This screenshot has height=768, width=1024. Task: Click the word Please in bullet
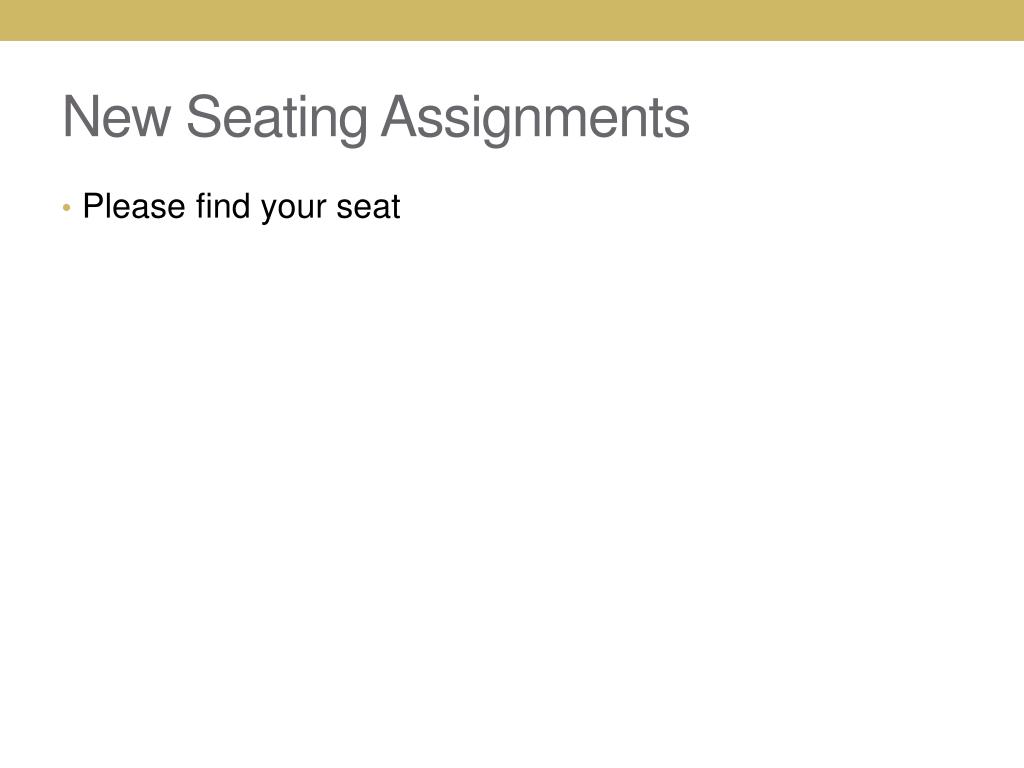point(134,206)
